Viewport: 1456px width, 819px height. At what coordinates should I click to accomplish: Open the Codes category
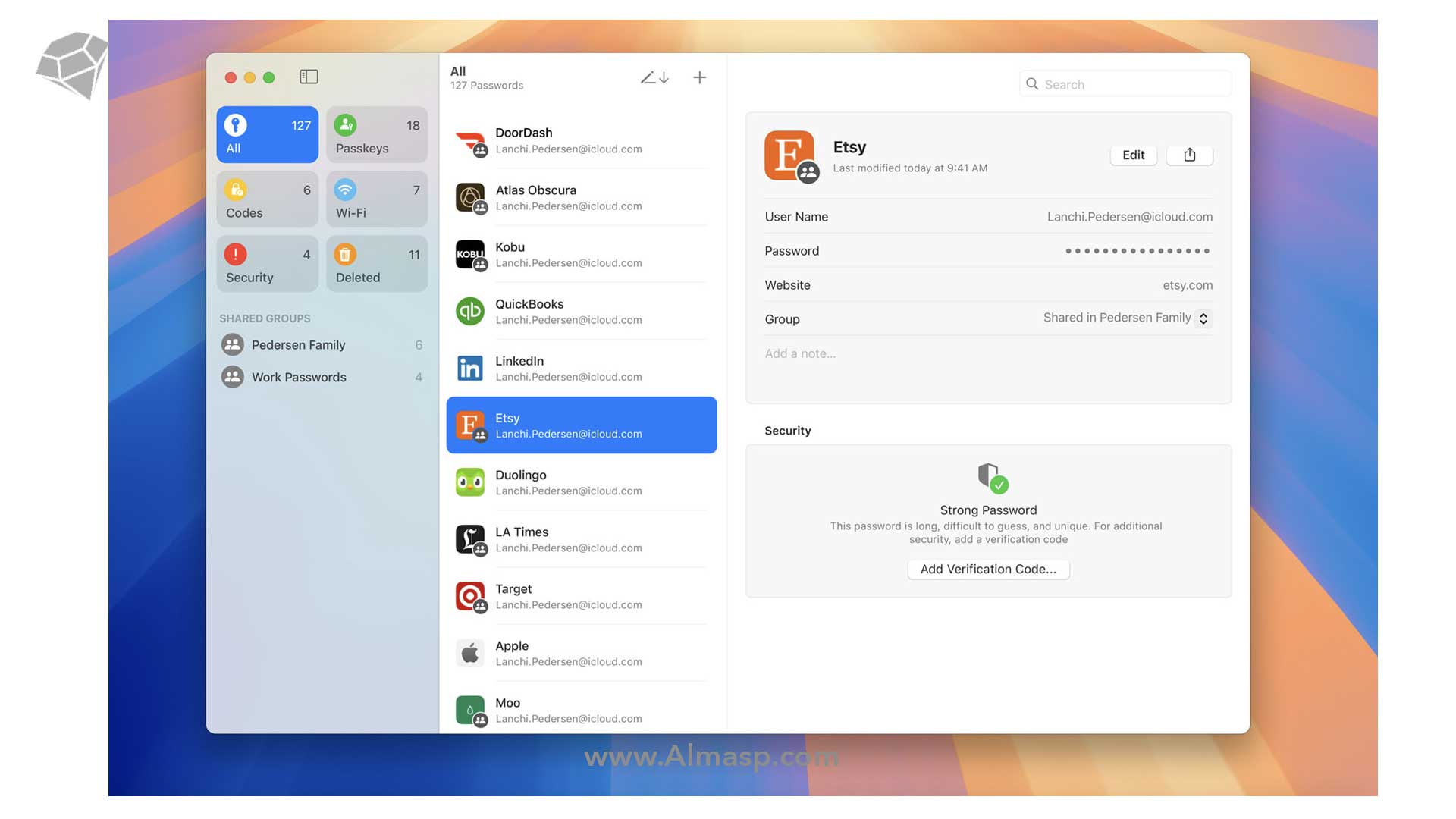[267, 199]
